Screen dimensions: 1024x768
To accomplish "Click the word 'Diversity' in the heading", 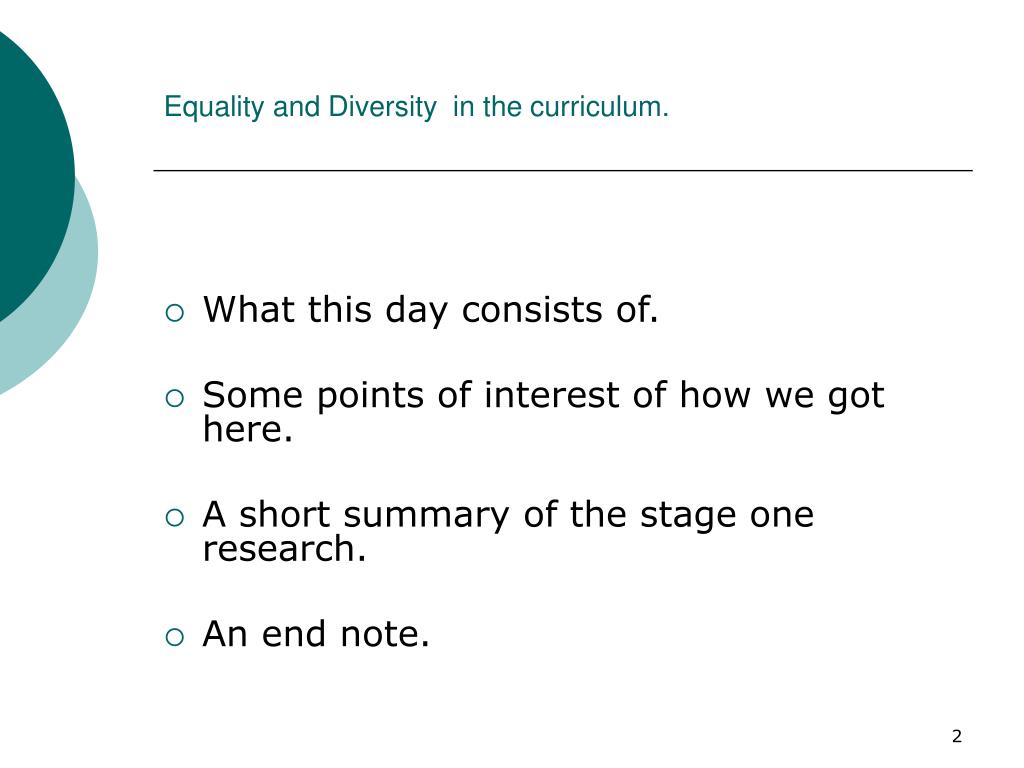I will tap(382, 107).
